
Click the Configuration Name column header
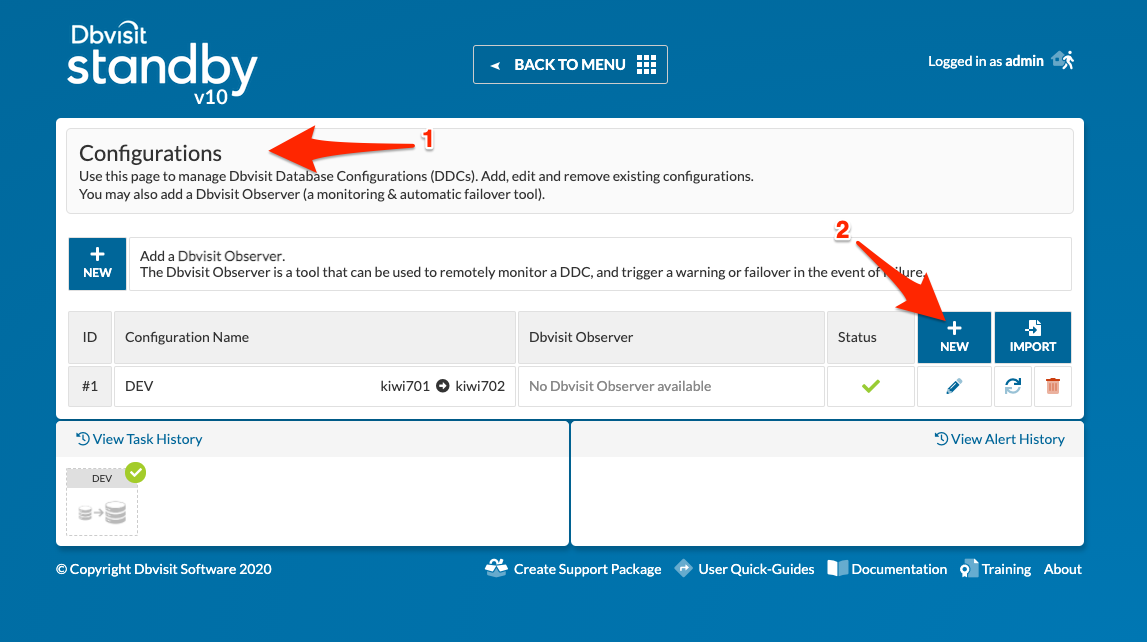coord(315,337)
